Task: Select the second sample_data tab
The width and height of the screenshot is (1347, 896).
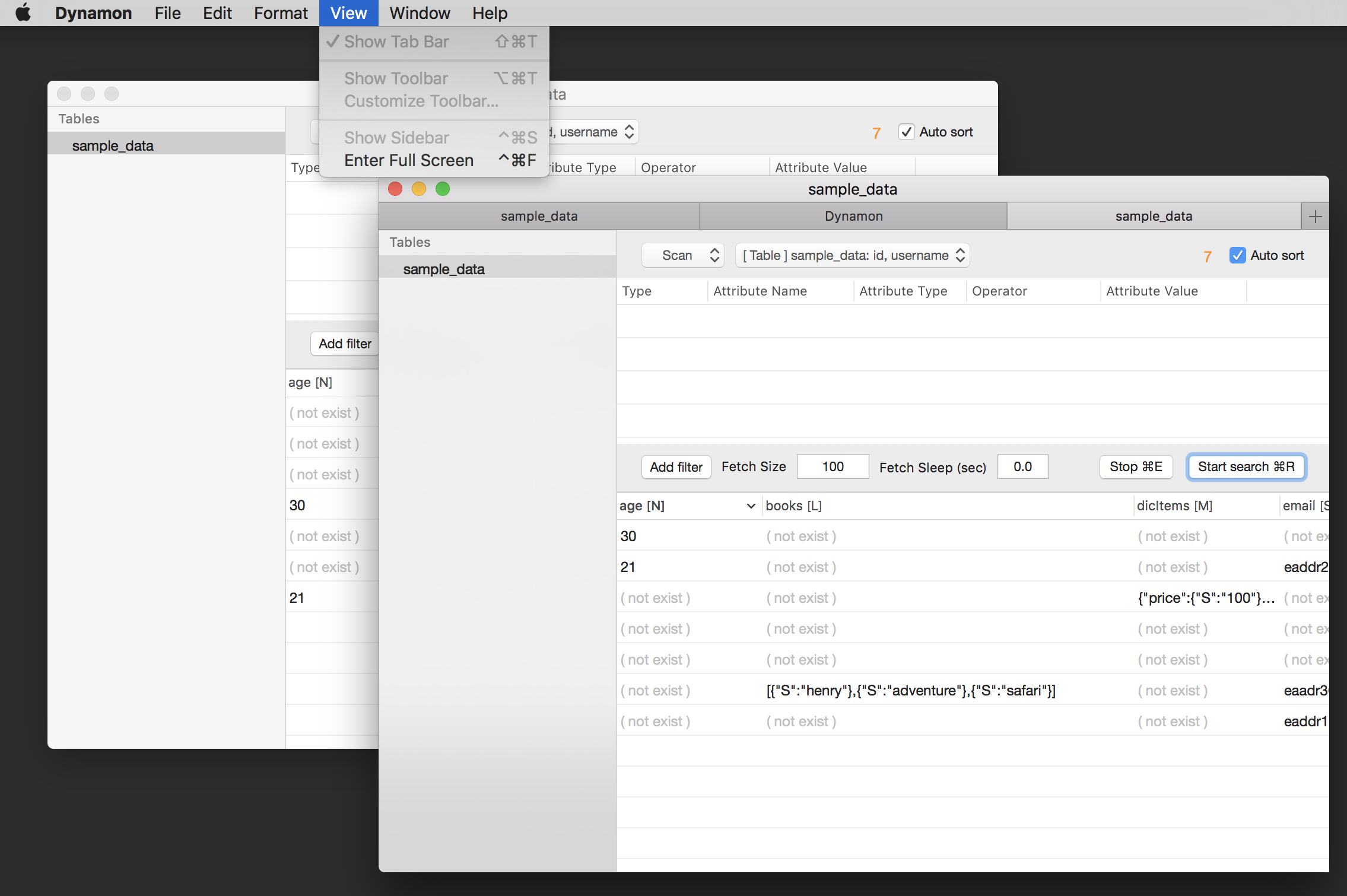Action: point(1155,215)
